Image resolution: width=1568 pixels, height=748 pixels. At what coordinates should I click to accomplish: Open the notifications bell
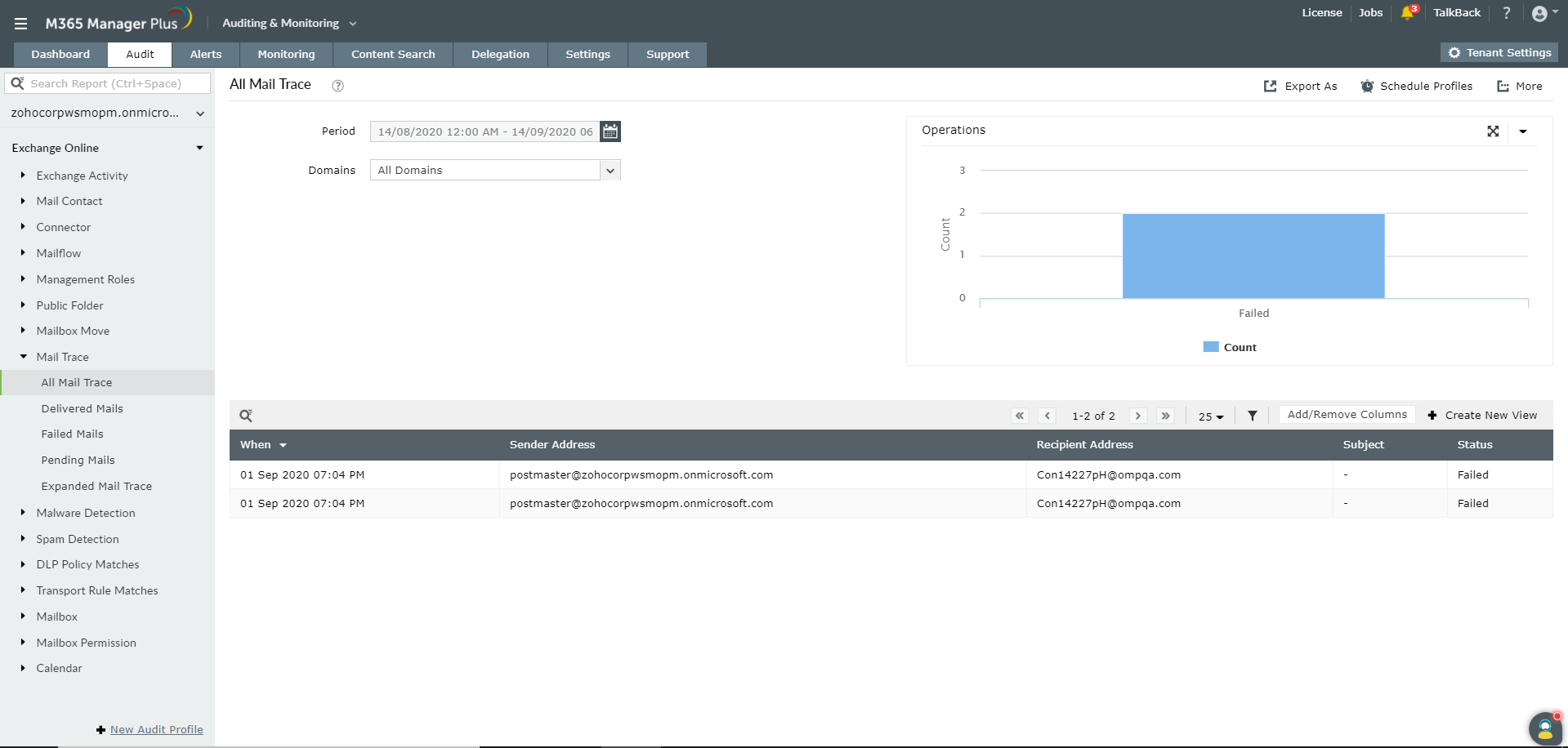[x=1408, y=13]
